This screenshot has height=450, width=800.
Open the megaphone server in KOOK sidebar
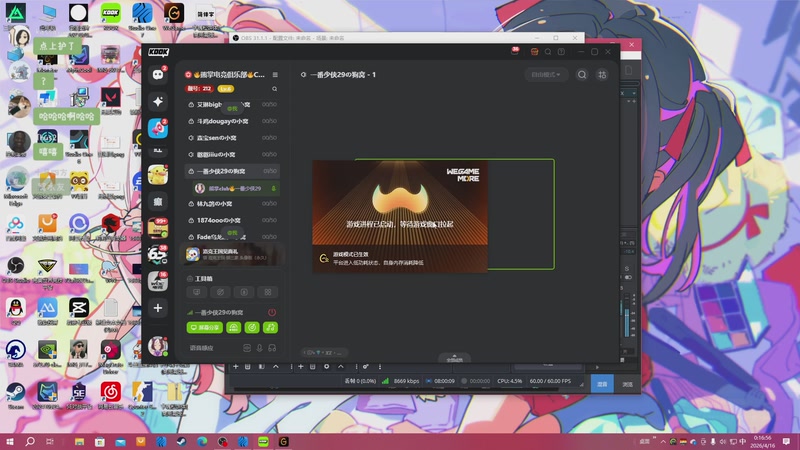pyautogui.click(x=158, y=129)
